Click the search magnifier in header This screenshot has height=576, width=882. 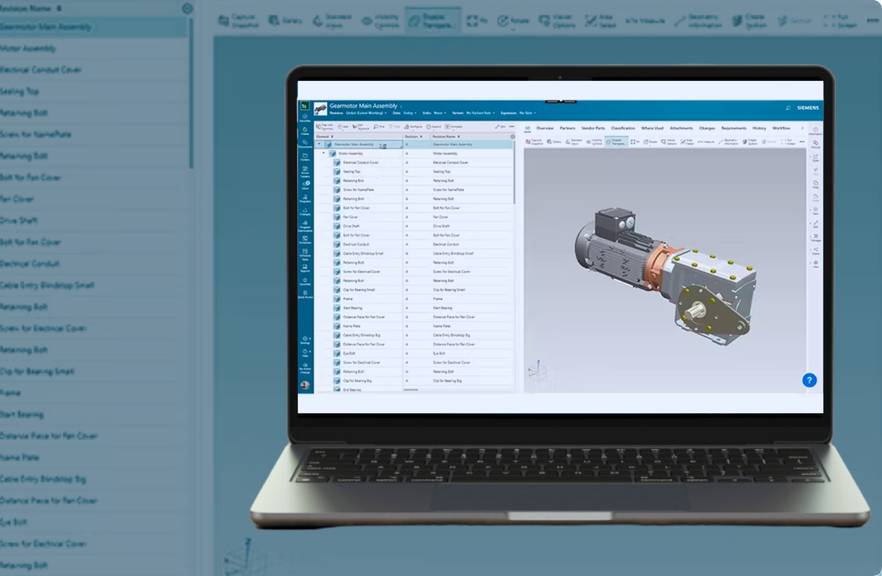tap(788, 108)
